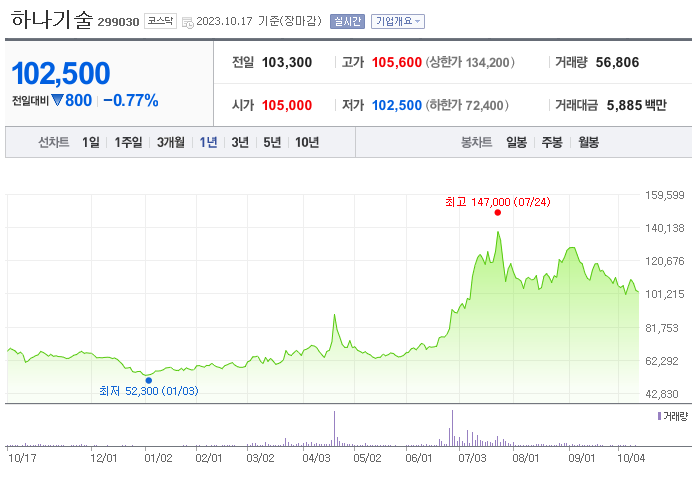Click the 04/03 date label on x-axis
This screenshot has height=479, width=692.
[x=316, y=458]
